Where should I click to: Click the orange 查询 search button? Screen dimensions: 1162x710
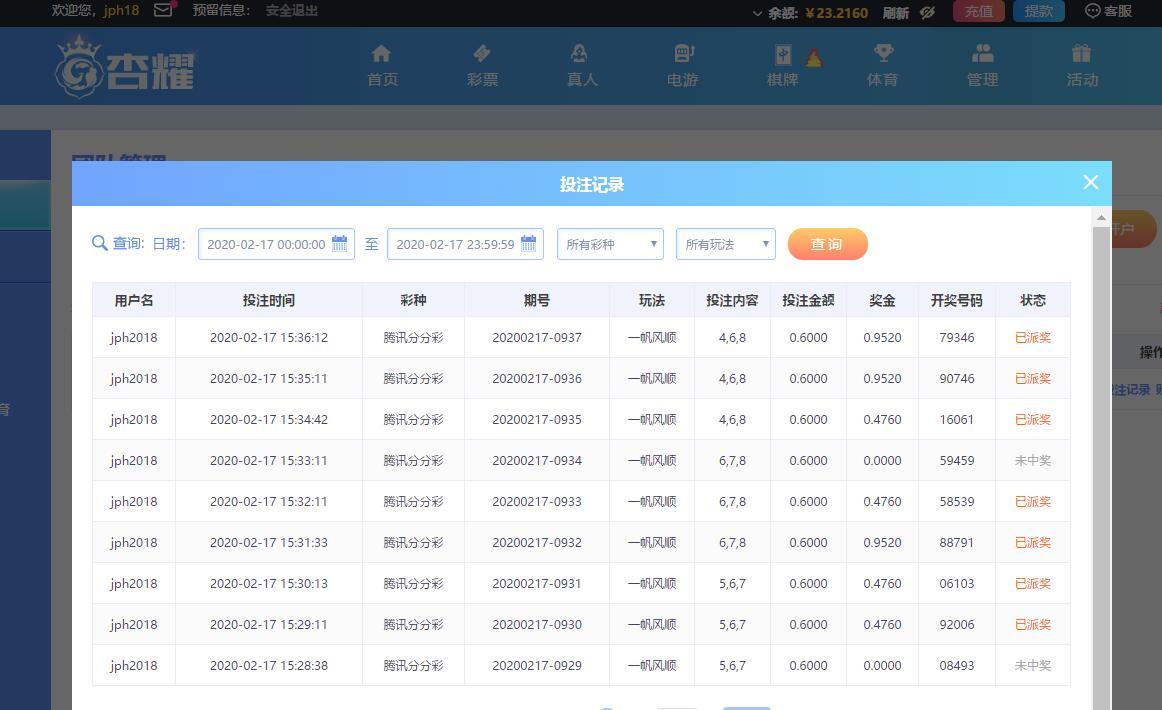click(x=827, y=244)
